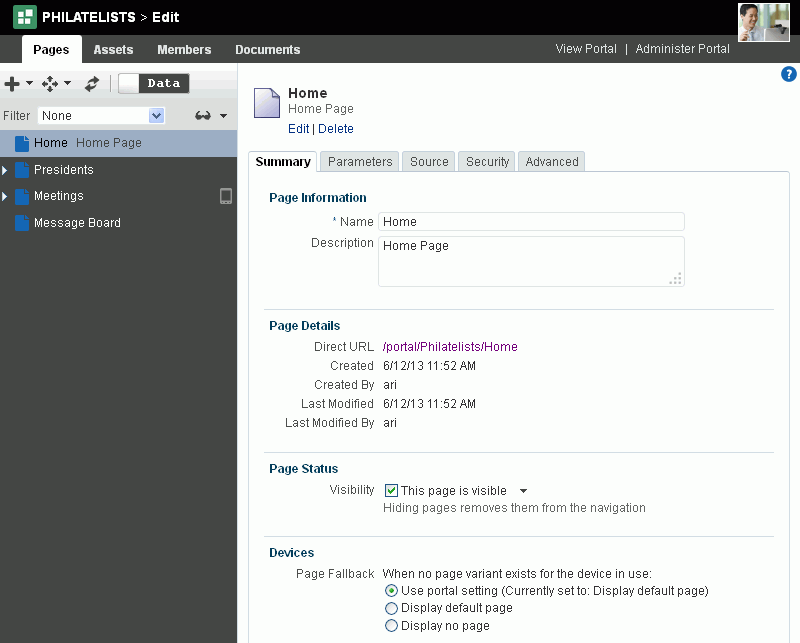Click the Add page plus icon
The width and height of the screenshot is (800, 643).
point(12,83)
